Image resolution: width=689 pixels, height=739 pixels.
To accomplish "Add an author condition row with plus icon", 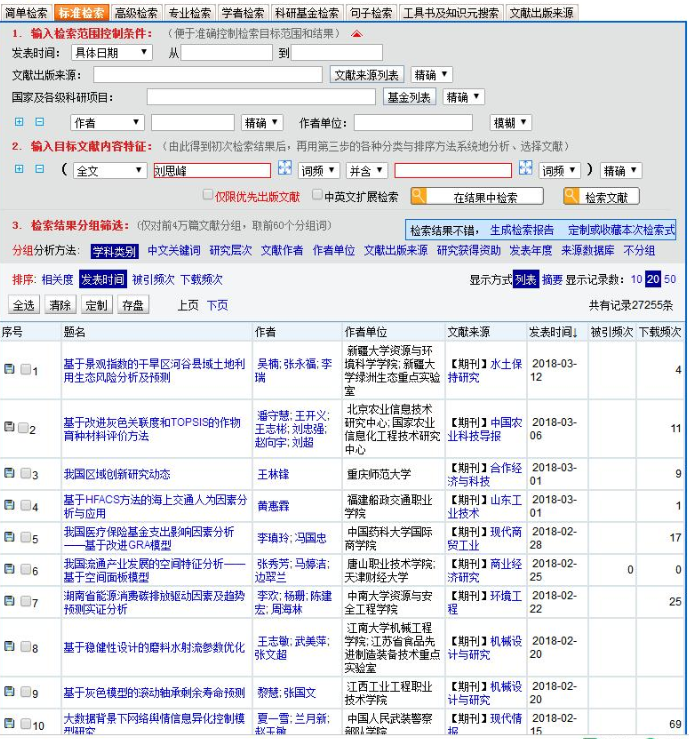I will click(x=19, y=122).
